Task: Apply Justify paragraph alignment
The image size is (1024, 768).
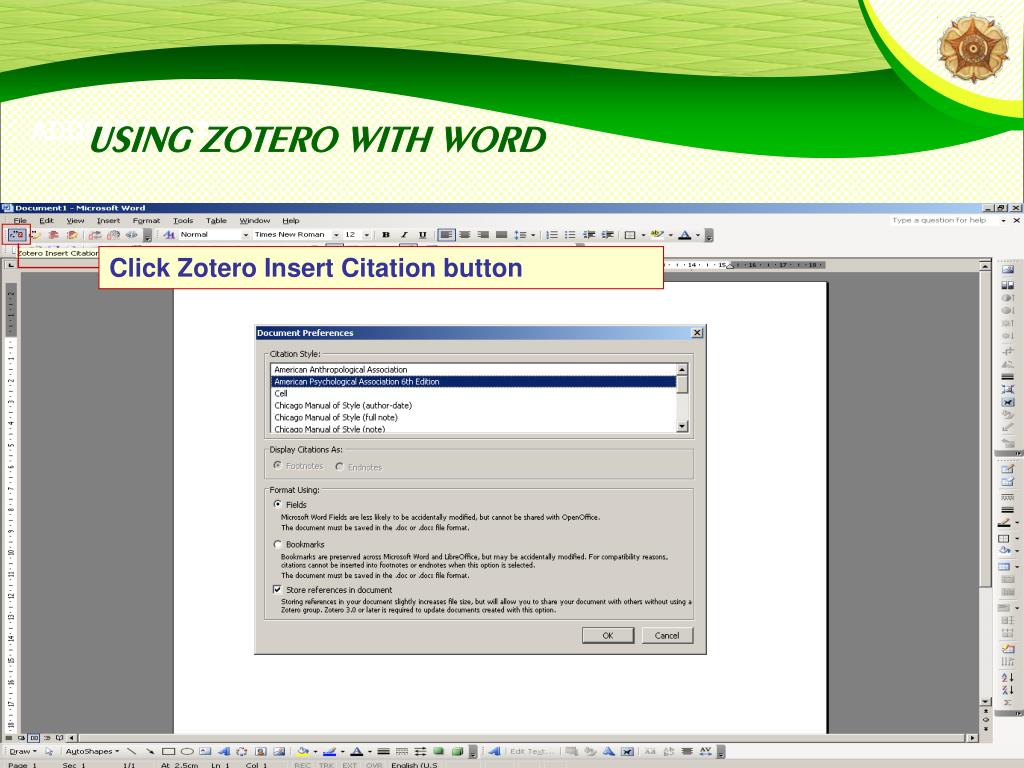Action: pos(502,234)
